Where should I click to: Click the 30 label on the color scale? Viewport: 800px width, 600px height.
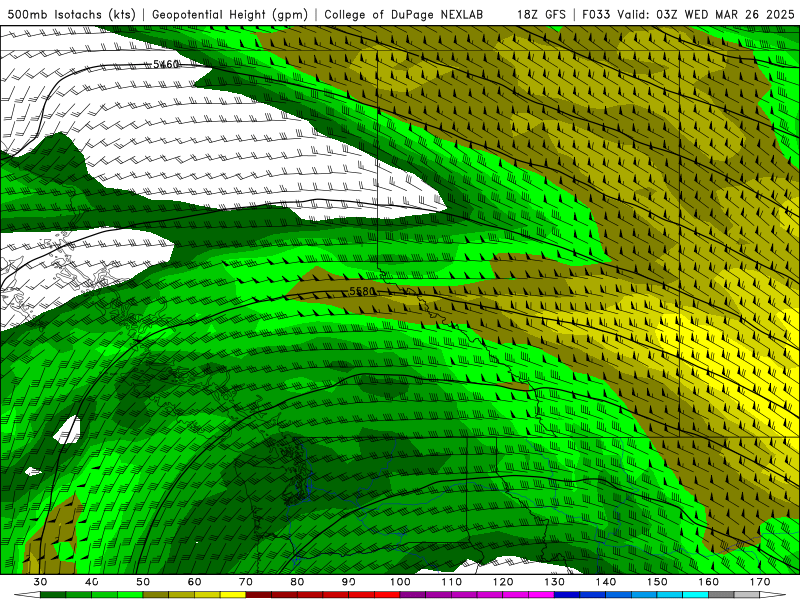pyautogui.click(x=40, y=582)
